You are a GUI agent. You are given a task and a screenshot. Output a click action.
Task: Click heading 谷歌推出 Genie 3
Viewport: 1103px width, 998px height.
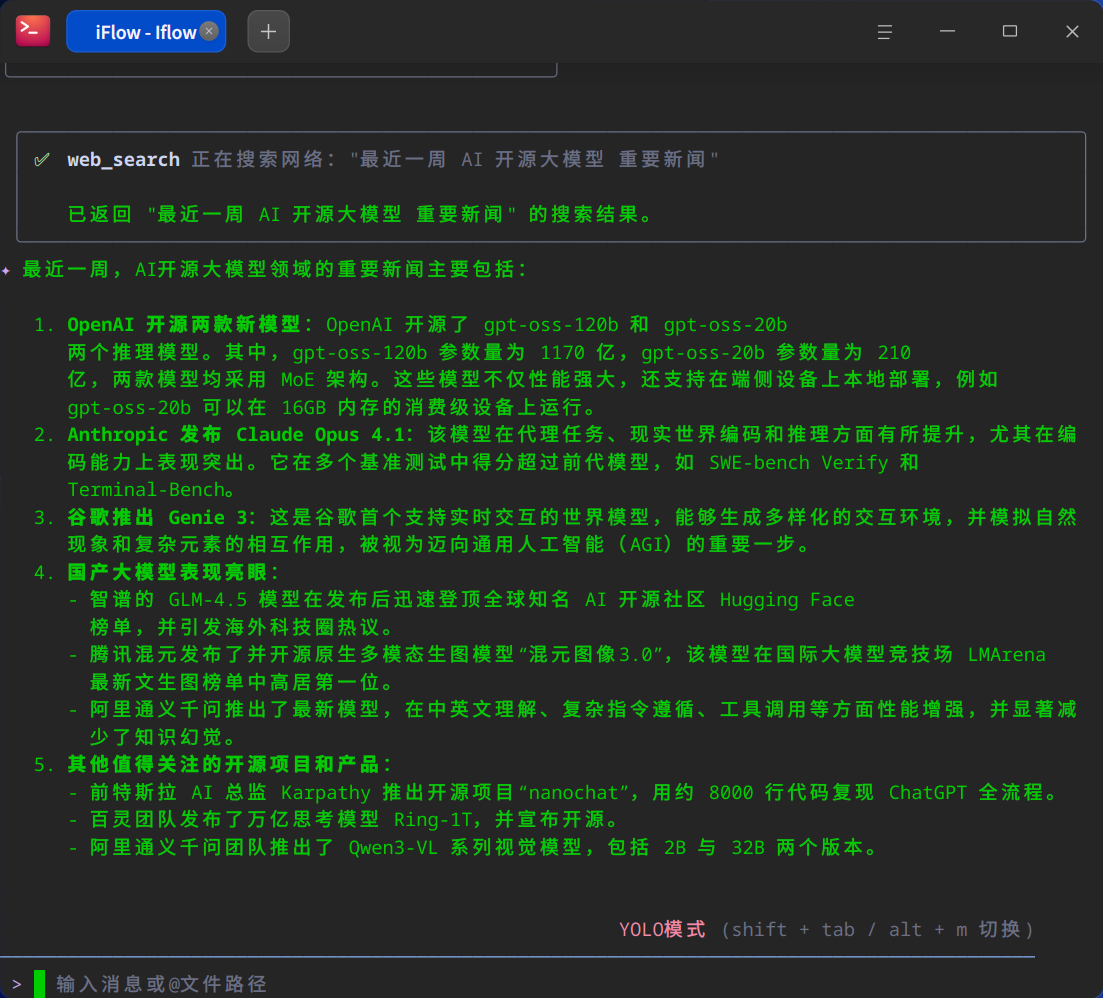(x=158, y=517)
